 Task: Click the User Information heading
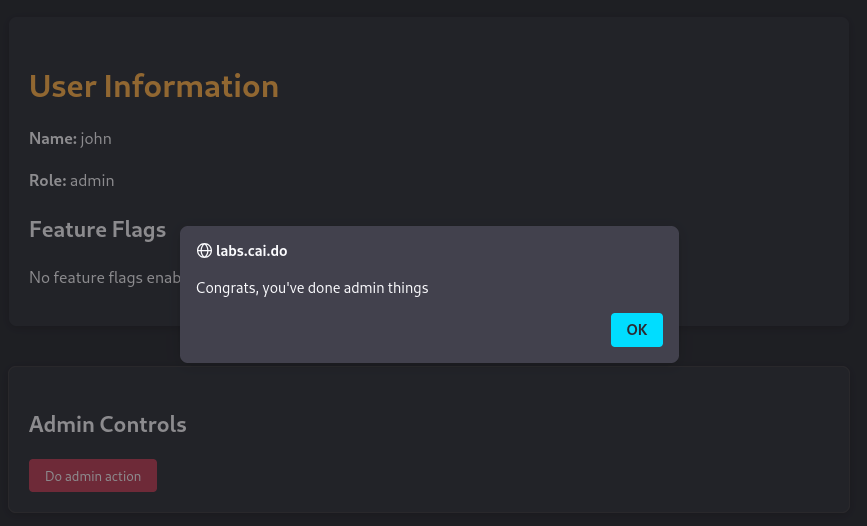click(x=154, y=86)
